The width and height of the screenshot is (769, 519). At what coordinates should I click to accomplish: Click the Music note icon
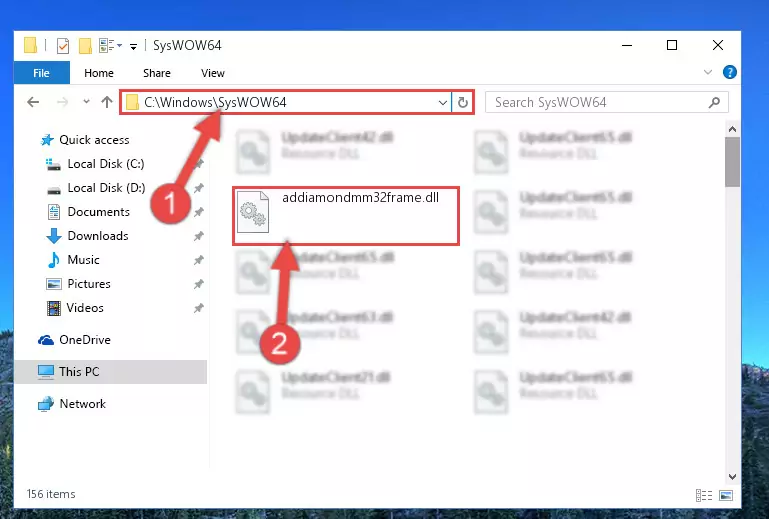(x=54, y=260)
